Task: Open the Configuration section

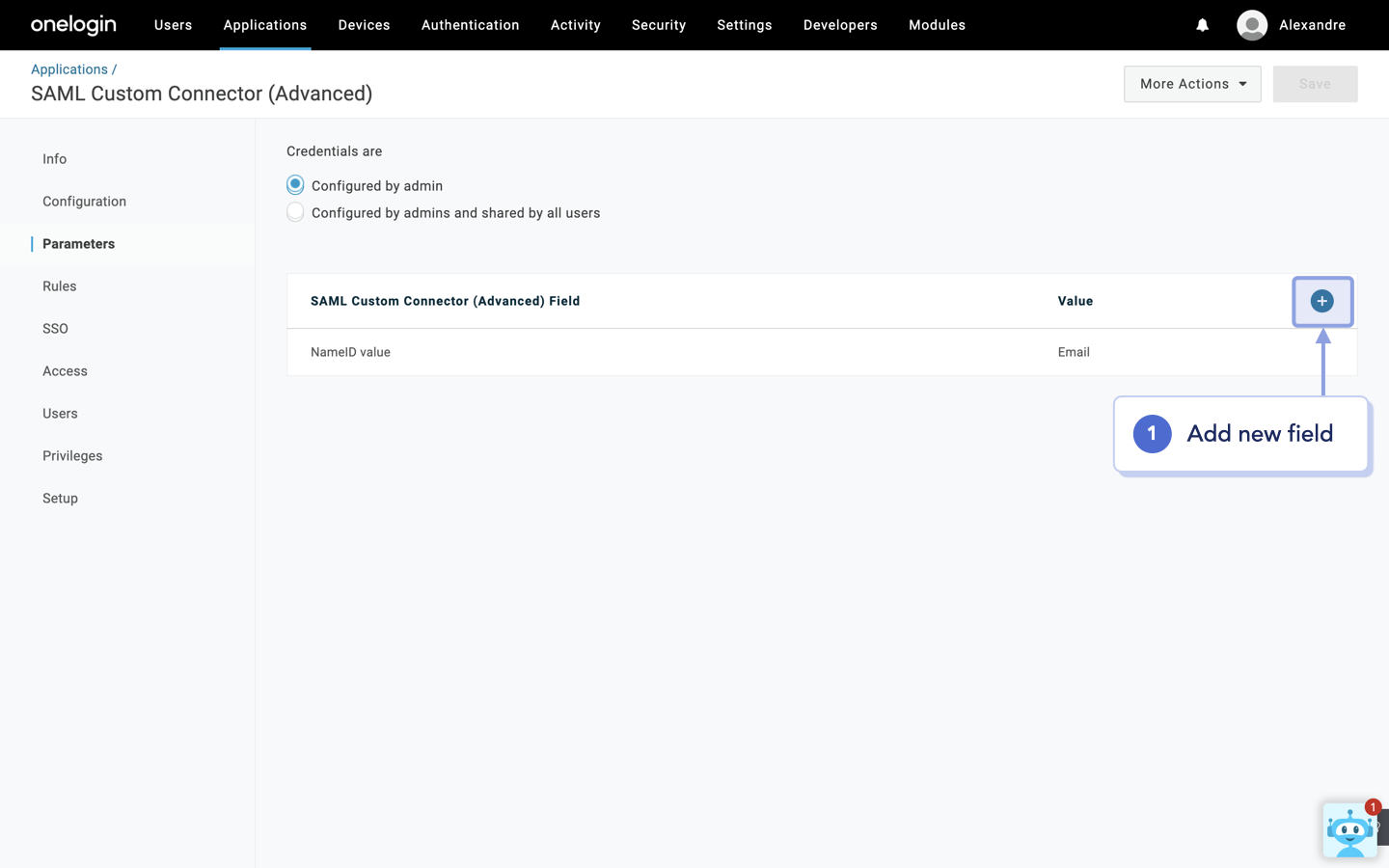Action: [x=84, y=201]
